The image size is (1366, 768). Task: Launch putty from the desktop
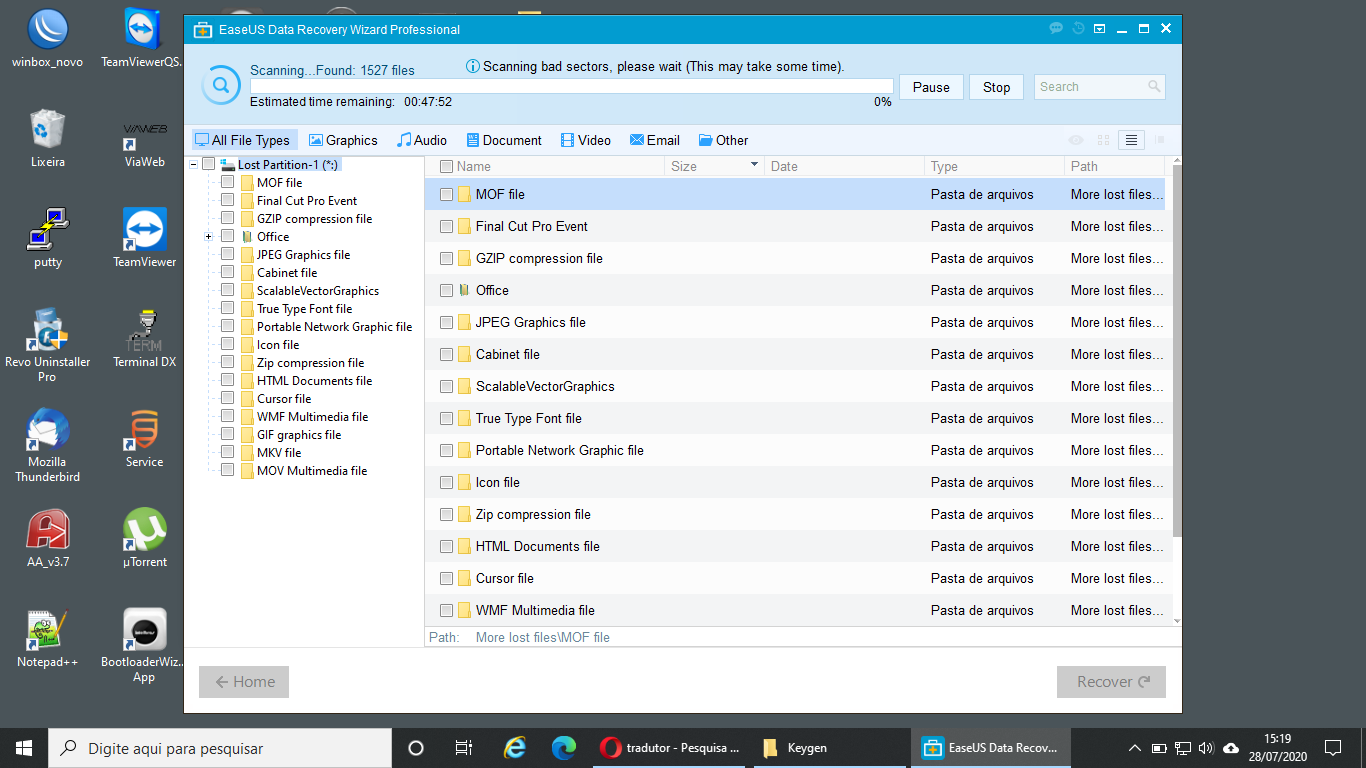[47, 239]
